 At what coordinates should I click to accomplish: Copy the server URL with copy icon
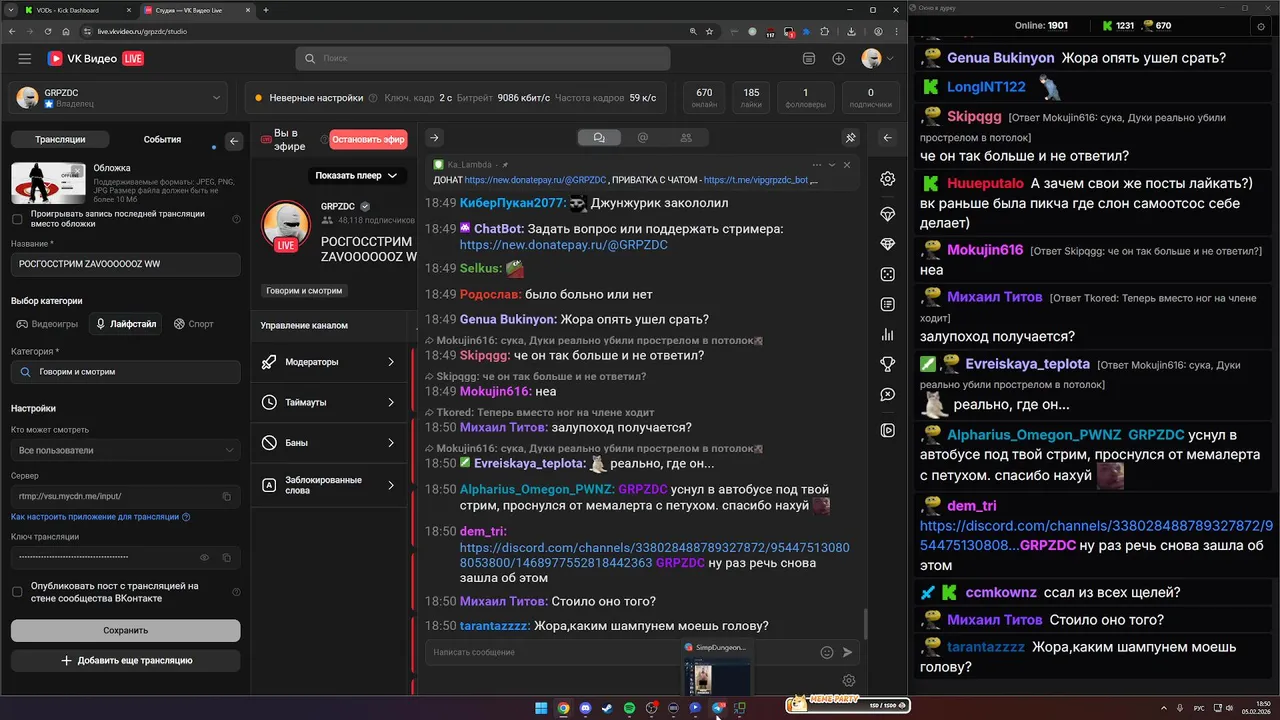226,496
